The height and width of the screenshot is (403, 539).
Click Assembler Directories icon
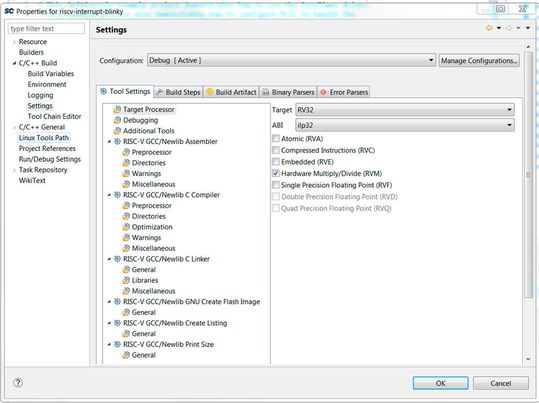126,163
